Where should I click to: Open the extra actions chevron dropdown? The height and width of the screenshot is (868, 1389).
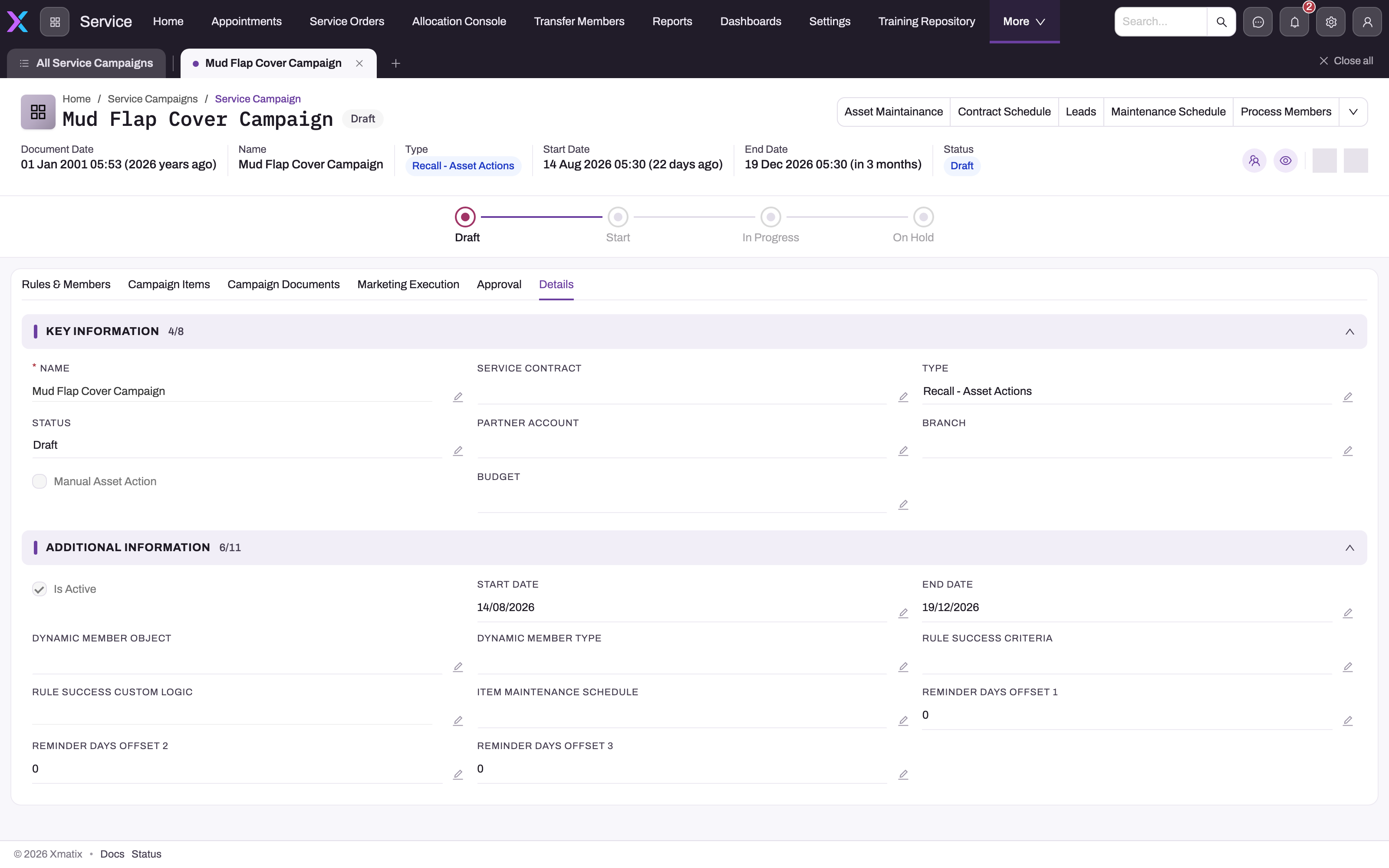click(x=1353, y=112)
